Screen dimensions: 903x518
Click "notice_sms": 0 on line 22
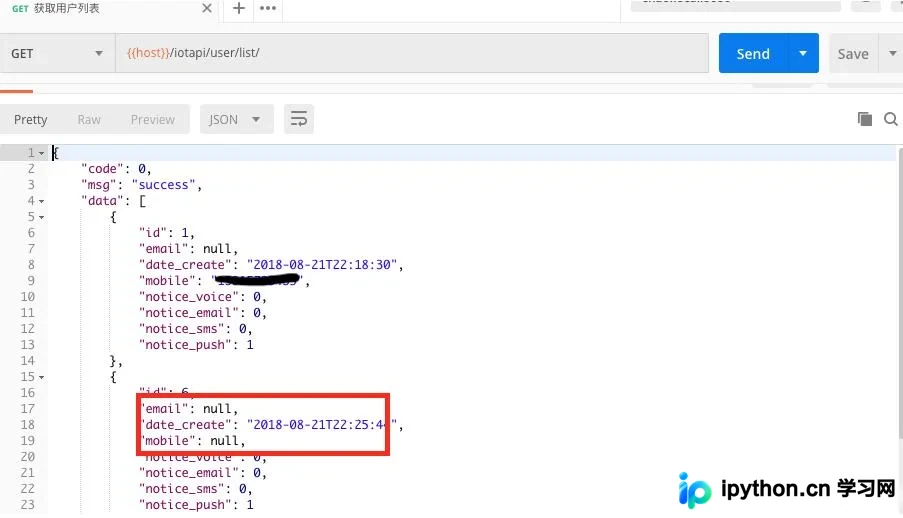[x=196, y=489]
